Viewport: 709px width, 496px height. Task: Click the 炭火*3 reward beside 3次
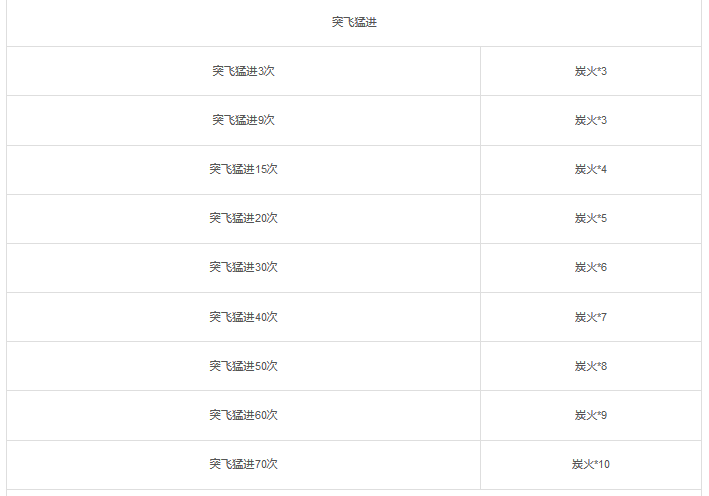click(x=591, y=71)
